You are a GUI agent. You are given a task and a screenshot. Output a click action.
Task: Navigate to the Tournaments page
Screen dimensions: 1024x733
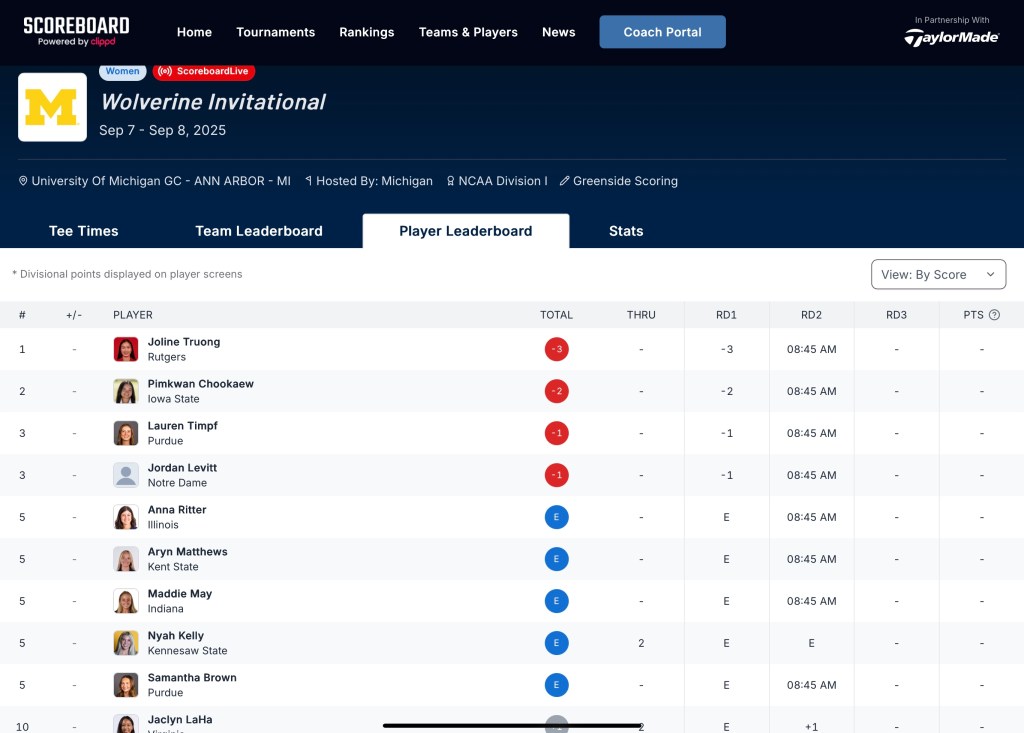coord(275,32)
